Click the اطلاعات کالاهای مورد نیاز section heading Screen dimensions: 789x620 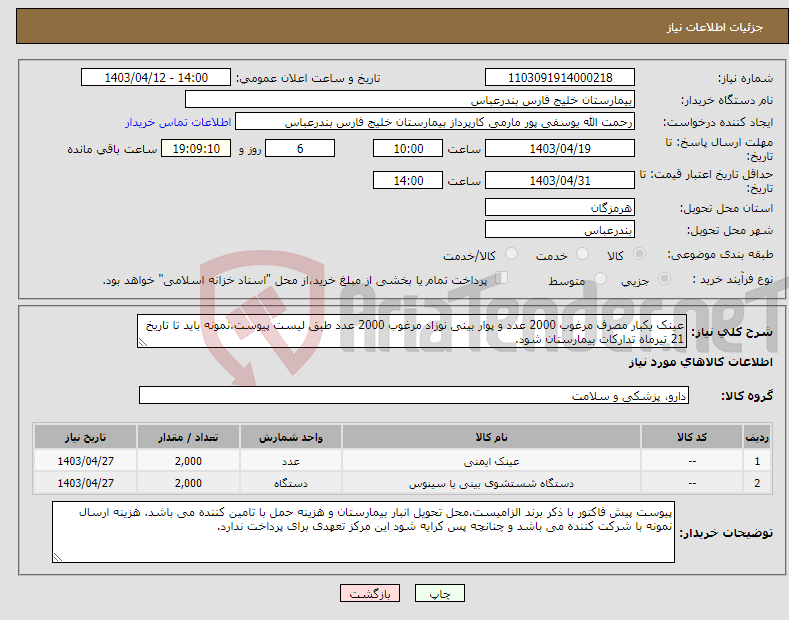[700, 362]
